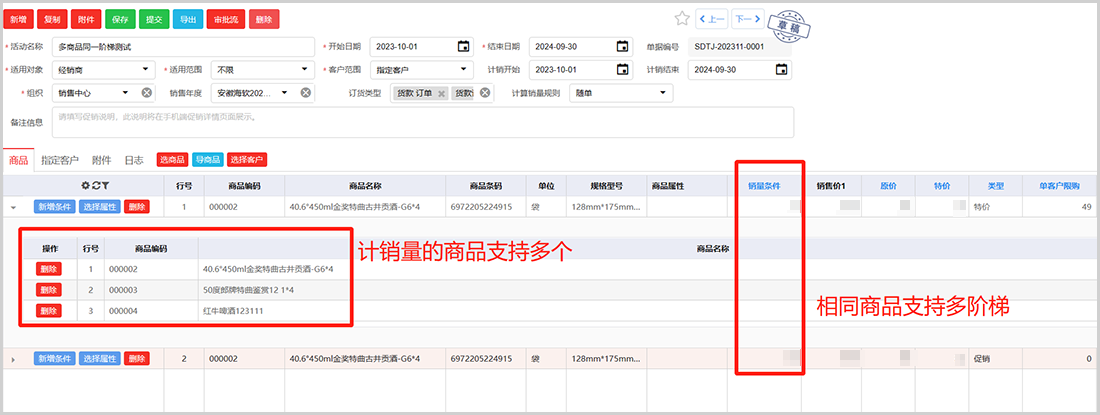Image resolution: width=1100 pixels, height=415 pixels.
Task: Remove the 订单 tag from 订货类型
Action: pyautogui.click(x=441, y=93)
